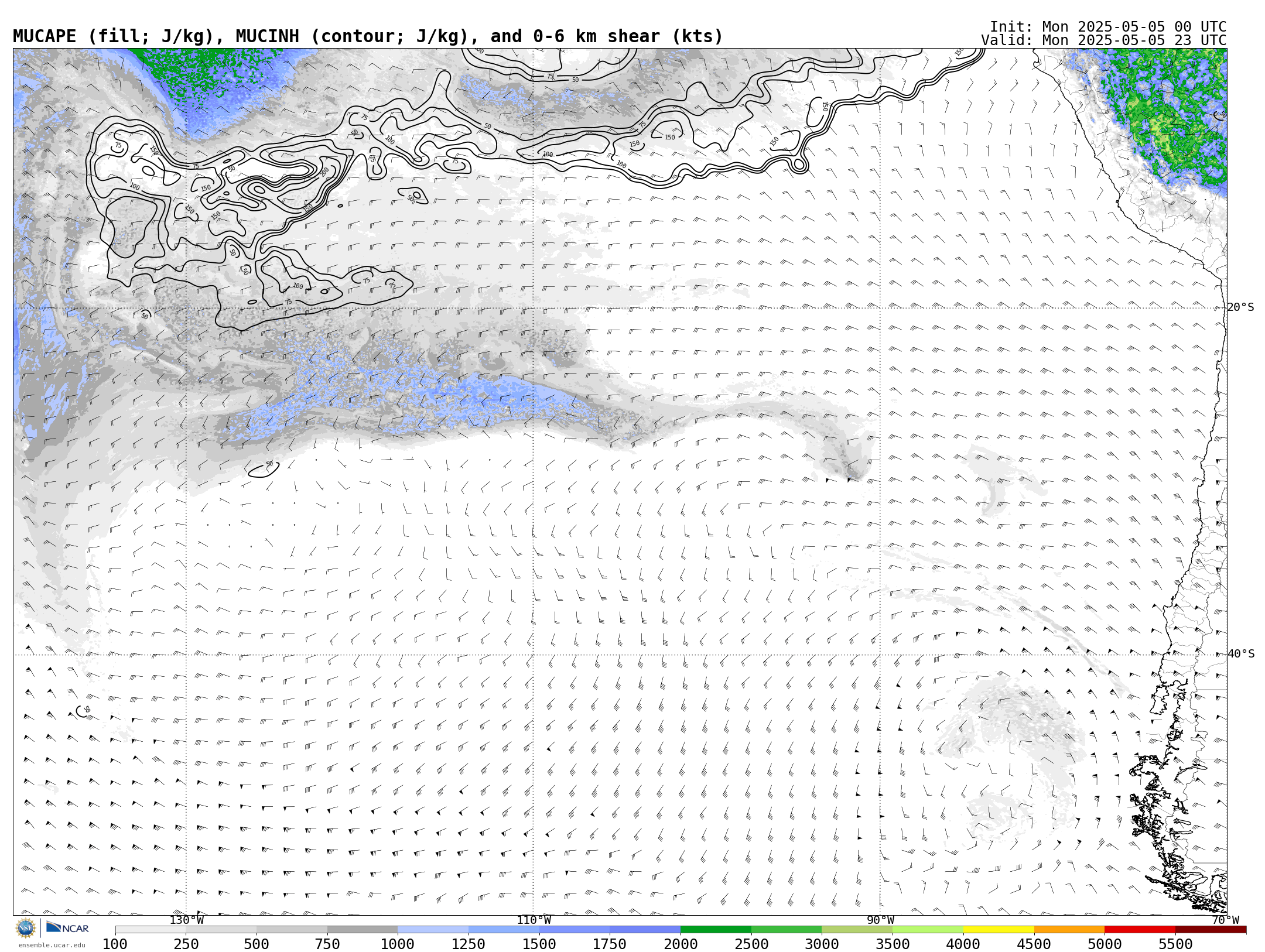Click the Init: Mon 2025-05-05 00 UTC text
This screenshot has height=952, width=1265.
click(x=1107, y=27)
